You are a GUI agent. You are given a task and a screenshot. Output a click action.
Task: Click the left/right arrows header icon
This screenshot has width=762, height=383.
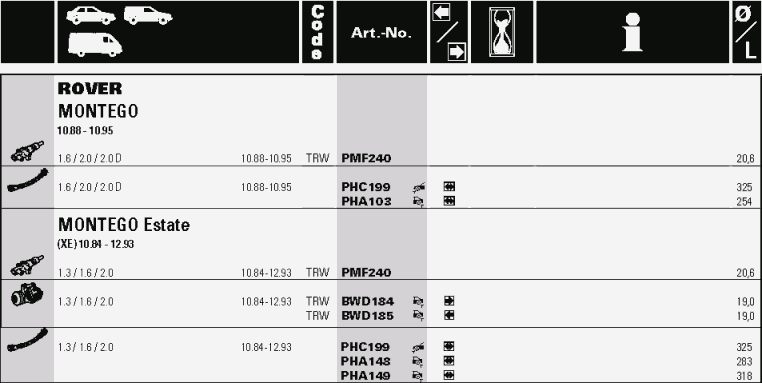[x=449, y=32]
